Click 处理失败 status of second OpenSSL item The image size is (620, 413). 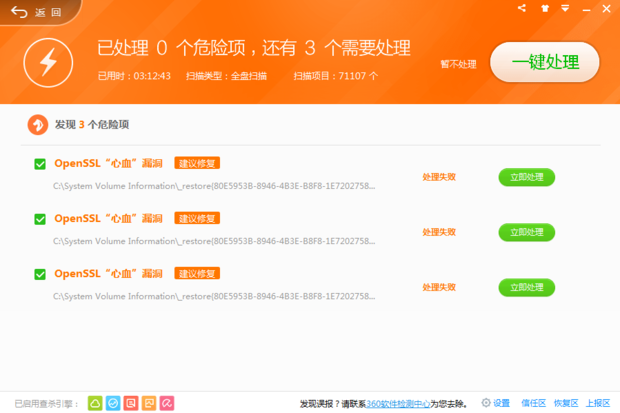439,232
